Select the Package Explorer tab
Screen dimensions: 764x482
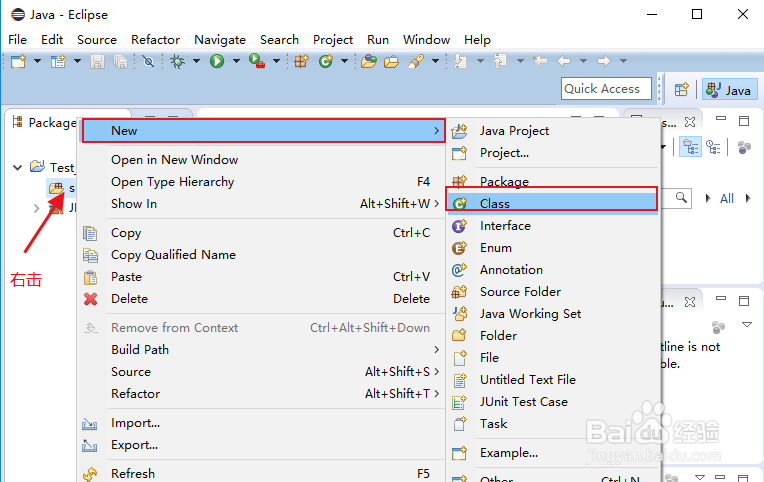[x=45, y=122]
